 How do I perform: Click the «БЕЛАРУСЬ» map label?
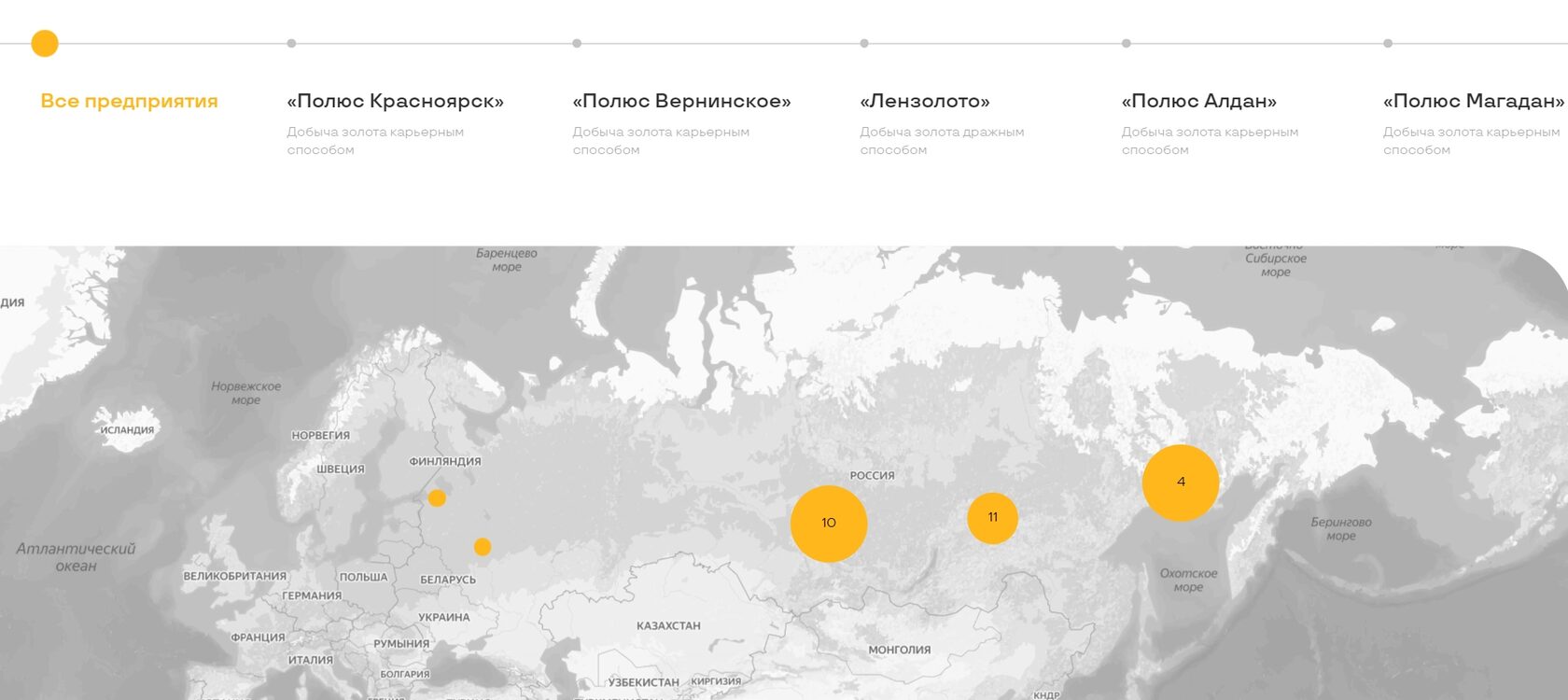click(x=448, y=580)
